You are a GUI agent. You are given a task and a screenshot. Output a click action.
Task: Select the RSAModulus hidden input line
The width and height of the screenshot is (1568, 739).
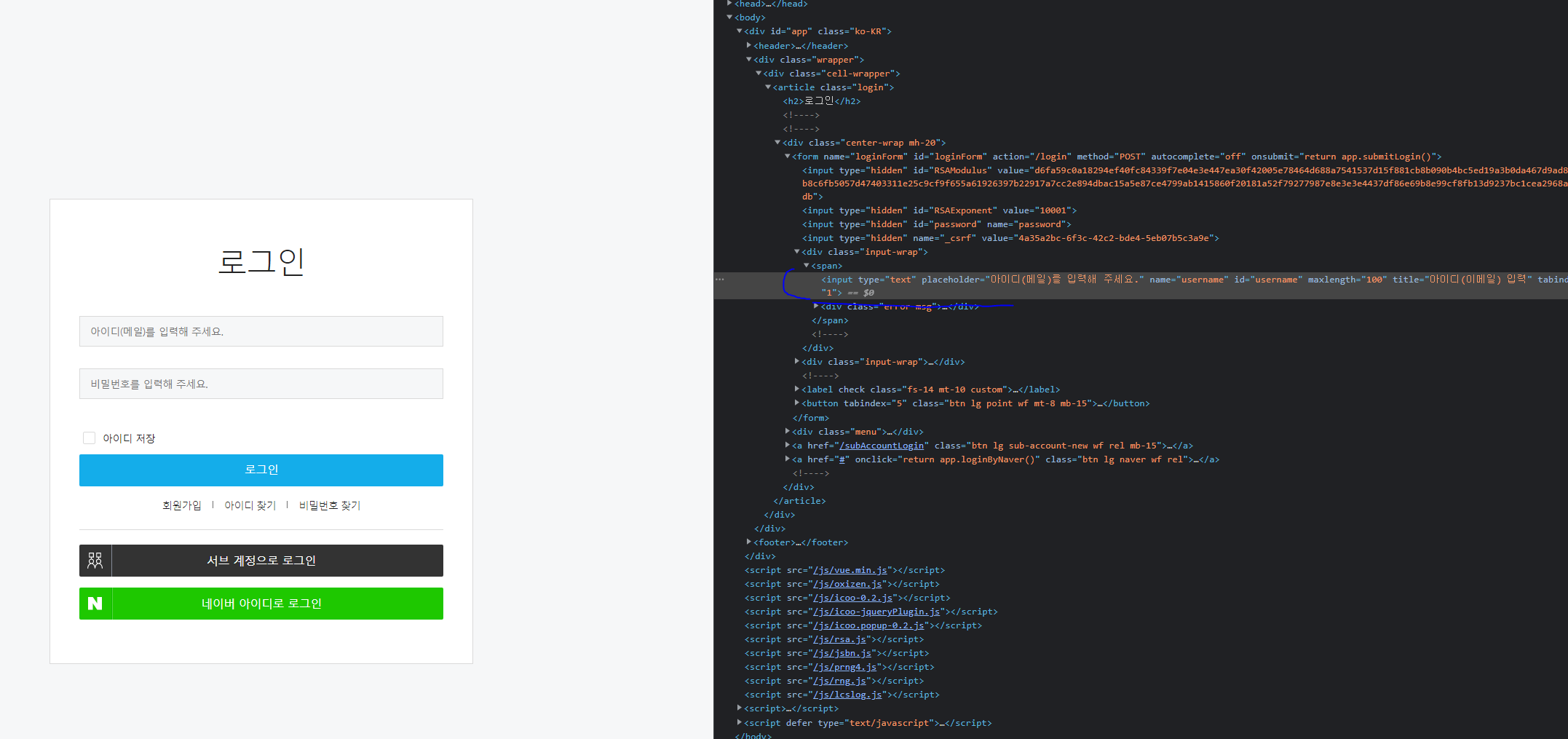[x=1184, y=183]
